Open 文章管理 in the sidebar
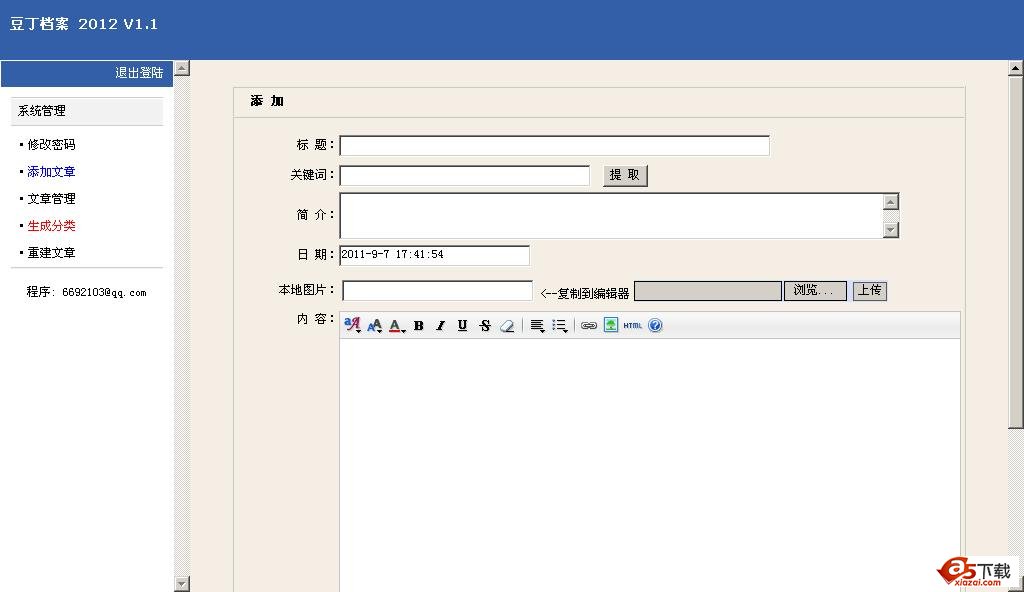Image resolution: width=1024 pixels, height=592 pixels. (x=51, y=199)
